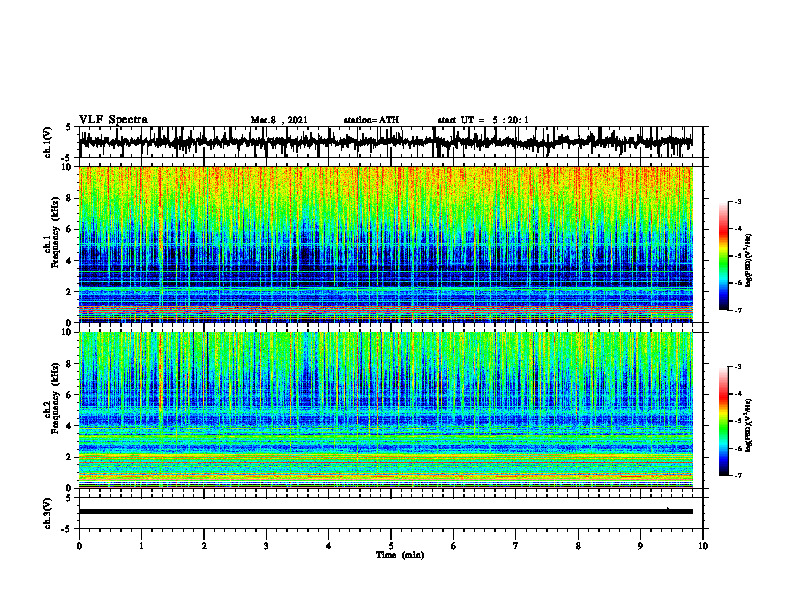The height and width of the screenshot is (612, 792).
Task: Click time axis tick label 0
Action: pos(79,546)
